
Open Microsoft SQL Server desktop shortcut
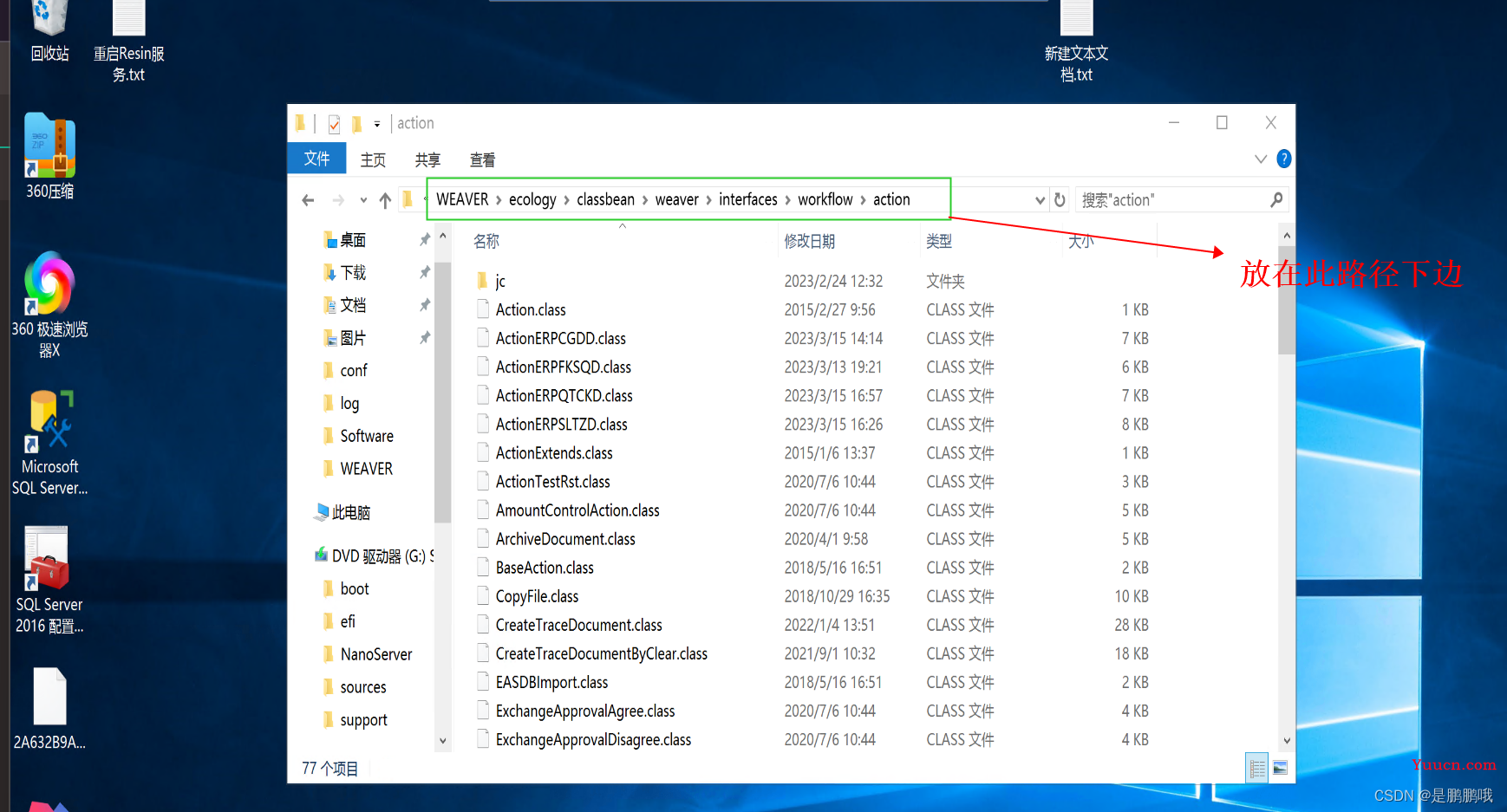[x=49, y=443]
